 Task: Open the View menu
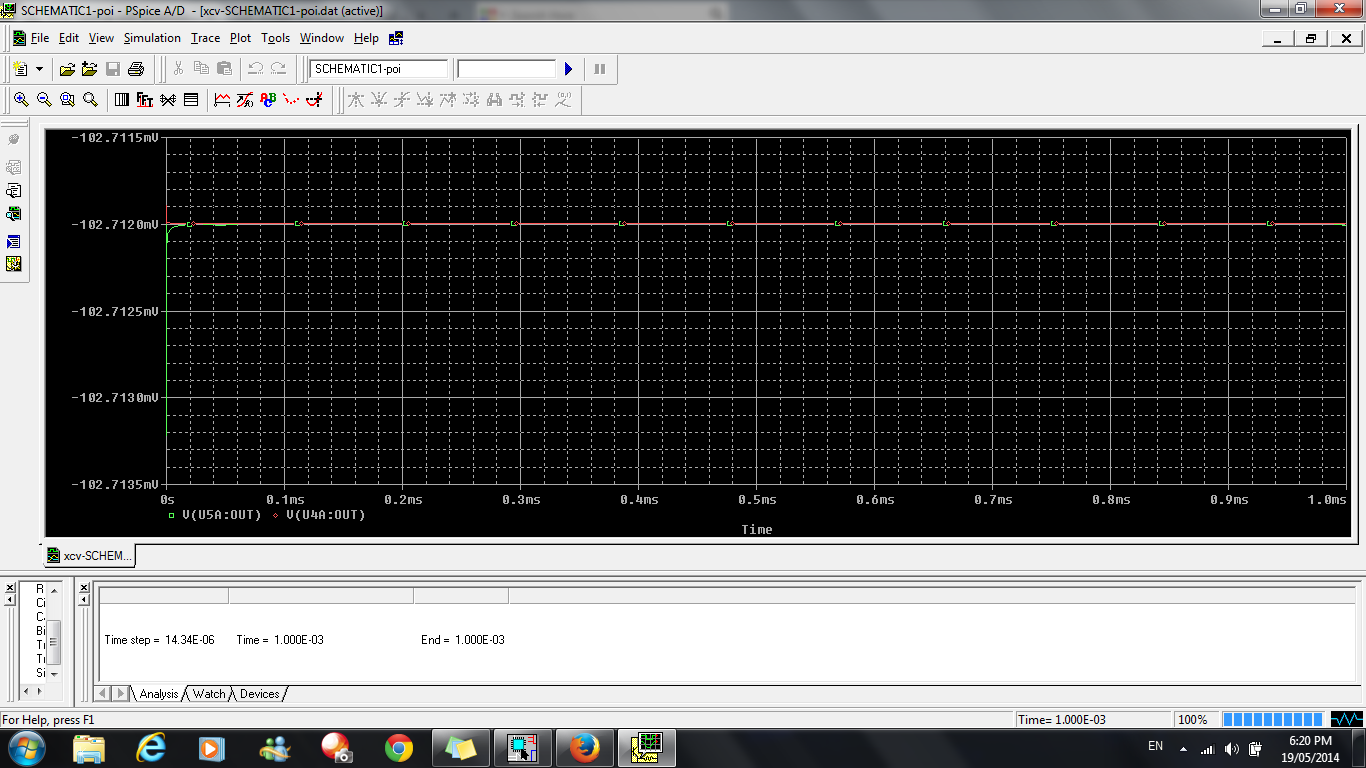tap(102, 38)
